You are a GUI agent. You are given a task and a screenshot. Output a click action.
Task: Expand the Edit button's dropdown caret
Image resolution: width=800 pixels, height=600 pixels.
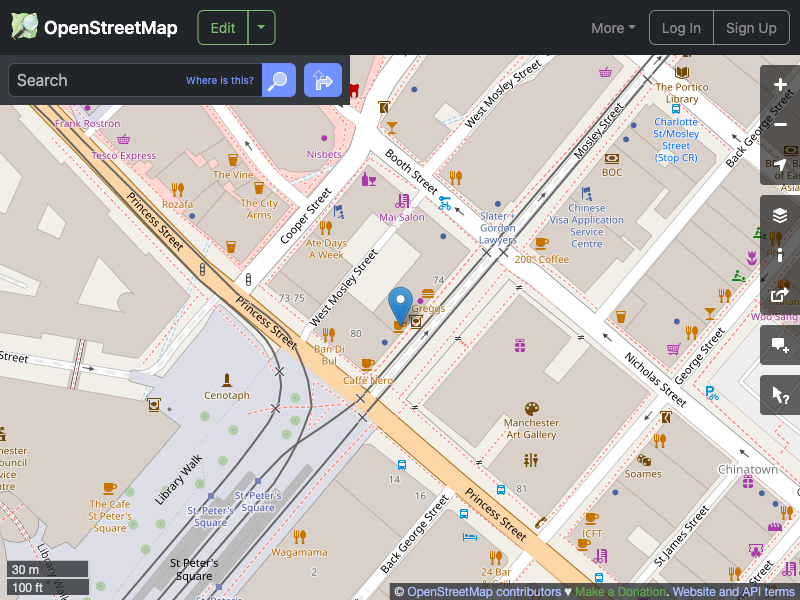tap(261, 27)
